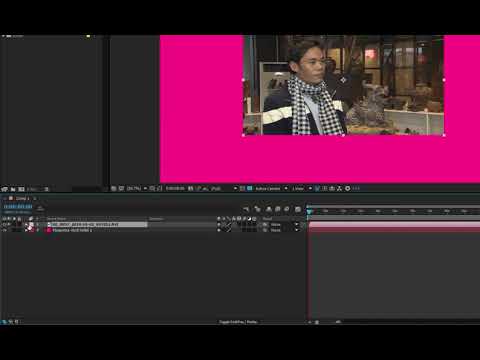This screenshot has width=480, height=360.
Task: Toggle Draft 3D icon in timeline header
Action: pyautogui.click(x=257, y=209)
